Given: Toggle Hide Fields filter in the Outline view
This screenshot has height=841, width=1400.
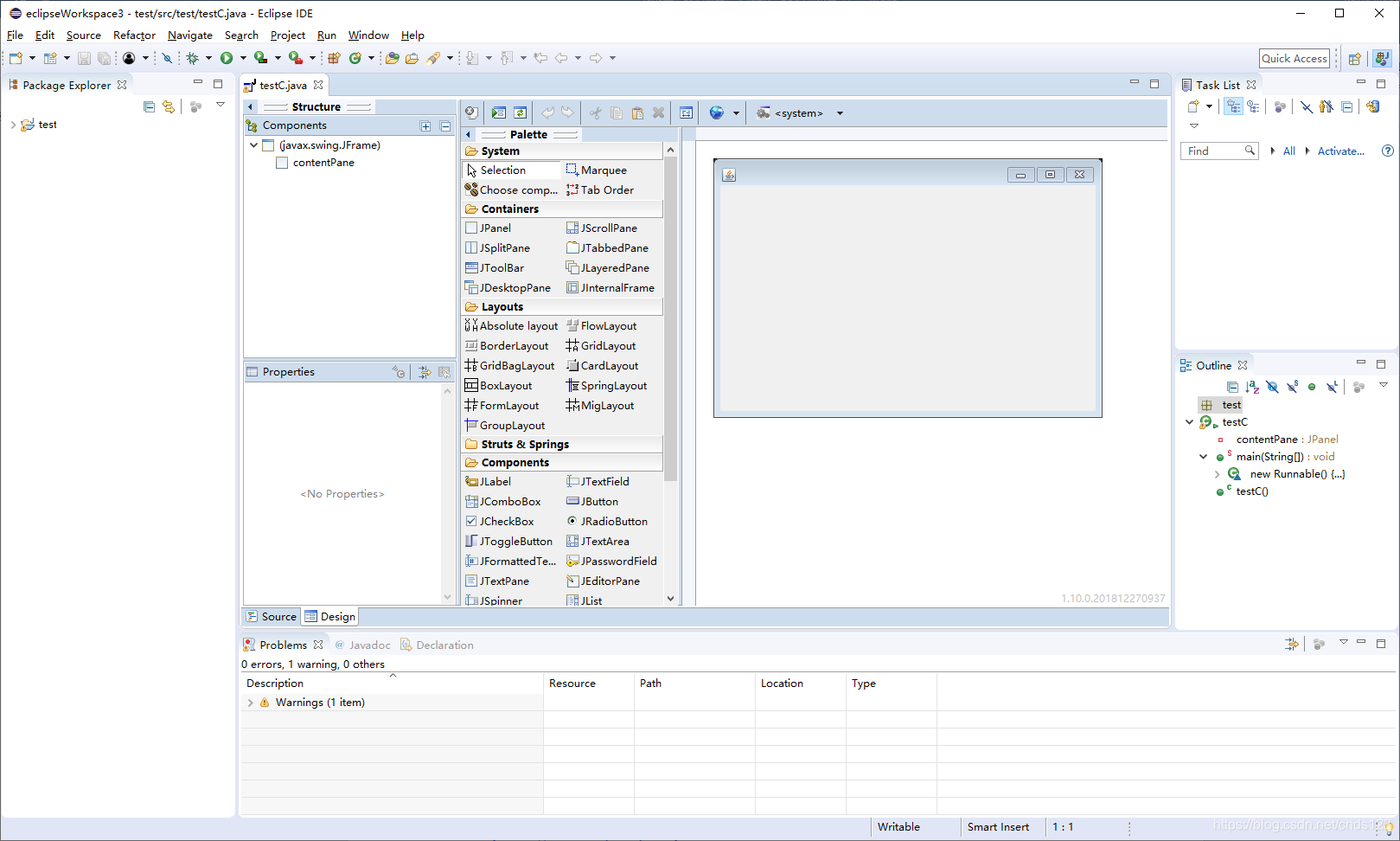Looking at the screenshot, I should tap(1272, 387).
